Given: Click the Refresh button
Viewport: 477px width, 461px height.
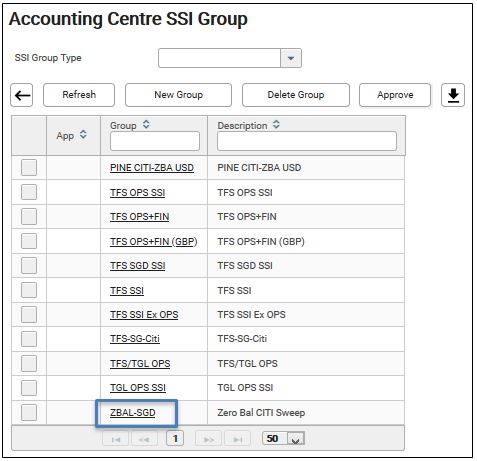Looking at the screenshot, I should pyautogui.click(x=79, y=95).
